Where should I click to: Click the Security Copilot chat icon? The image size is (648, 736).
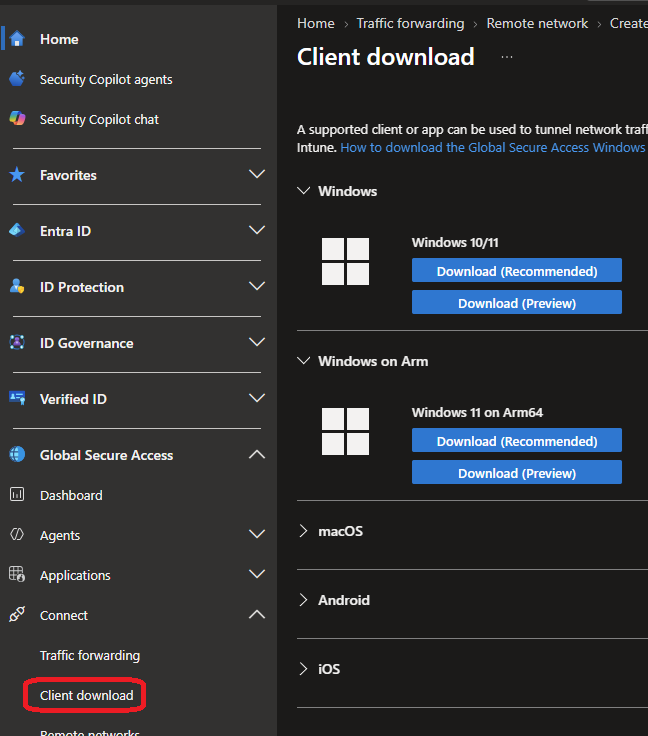click(x=17, y=118)
